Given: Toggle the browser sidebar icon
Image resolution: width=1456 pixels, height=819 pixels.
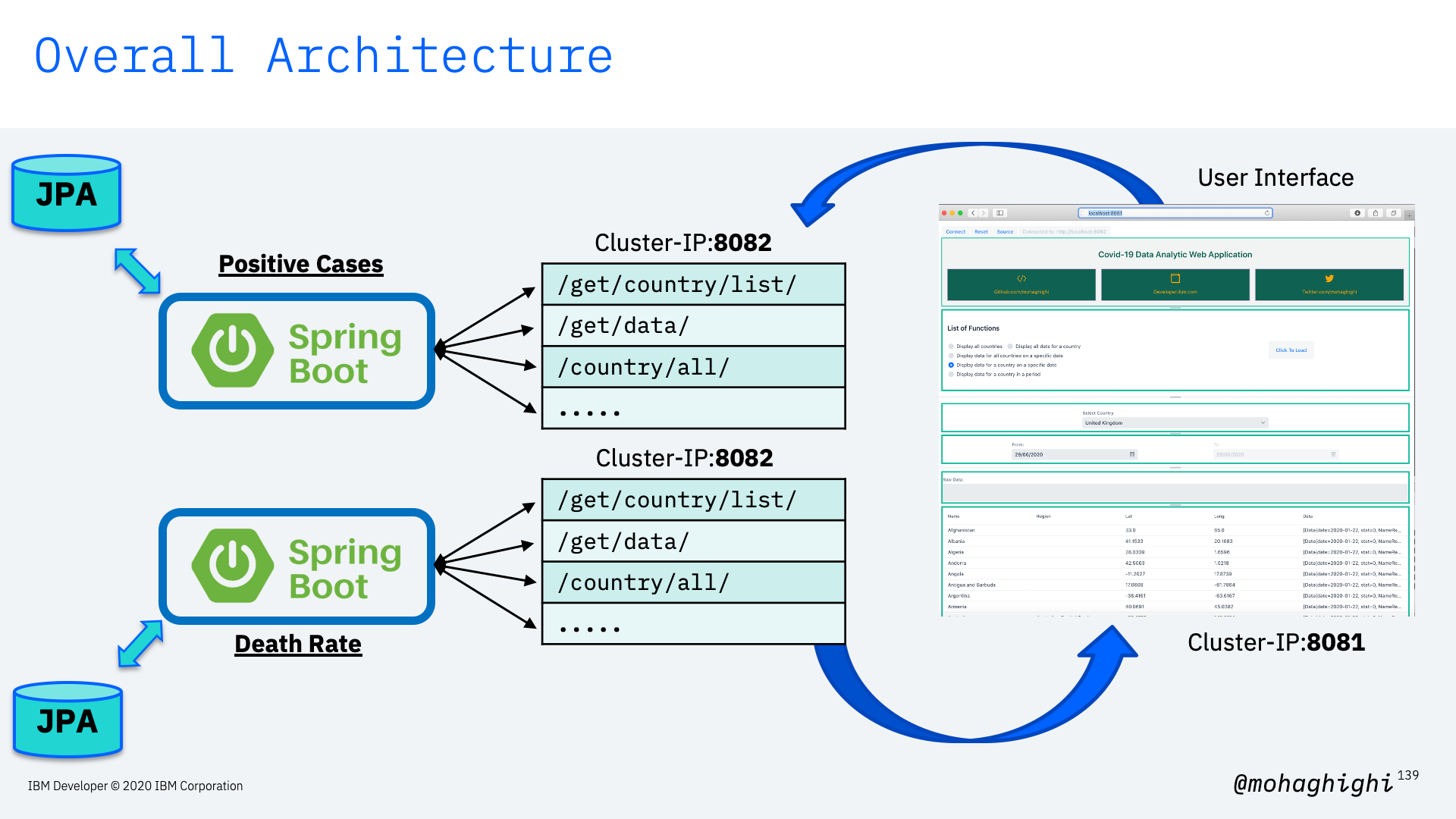Looking at the screenshot, I should (x=999, y=213).
